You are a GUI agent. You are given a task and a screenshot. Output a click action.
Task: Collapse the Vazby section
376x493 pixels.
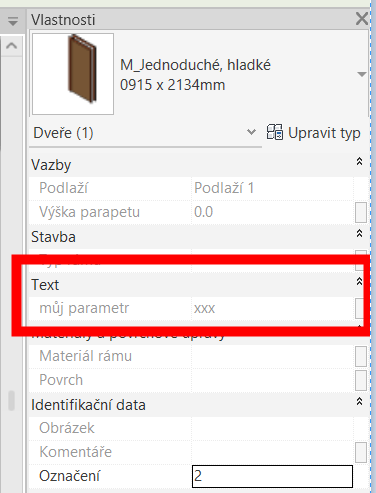359,162
